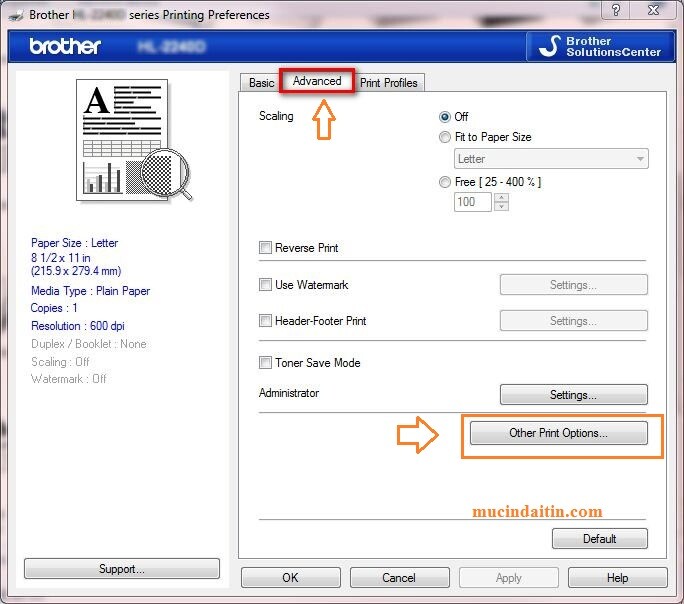Select the Advanced tab
Viewport: 684px width, 604px height.
click(x=317, y=81)
